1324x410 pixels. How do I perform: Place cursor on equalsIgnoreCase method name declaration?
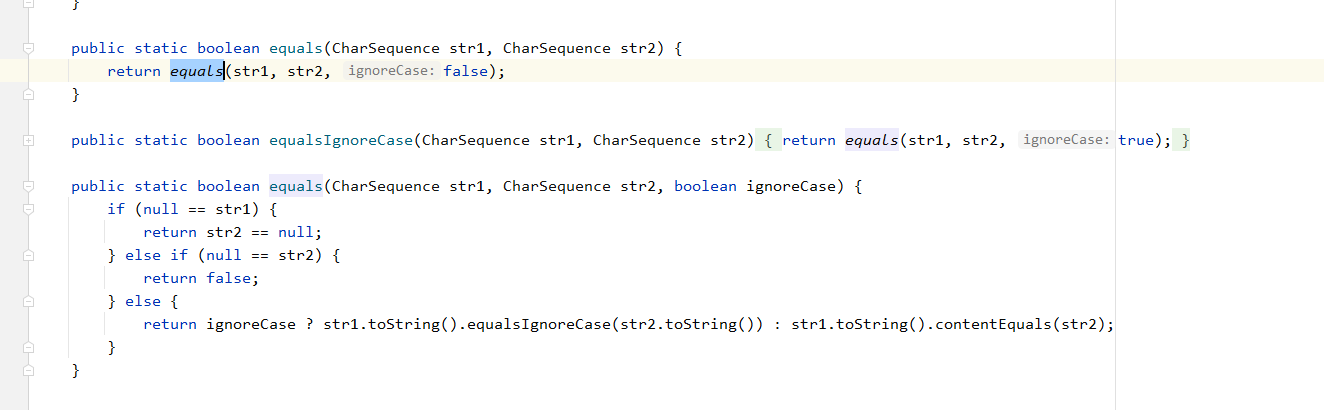click(x=341, y=141)
